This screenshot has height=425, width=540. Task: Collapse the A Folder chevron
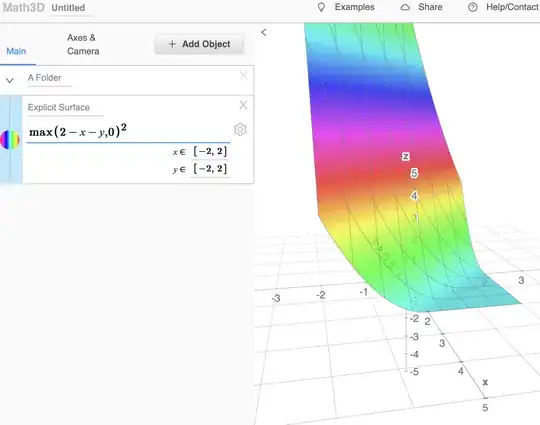pyautogui.click(x=10, y=81)
